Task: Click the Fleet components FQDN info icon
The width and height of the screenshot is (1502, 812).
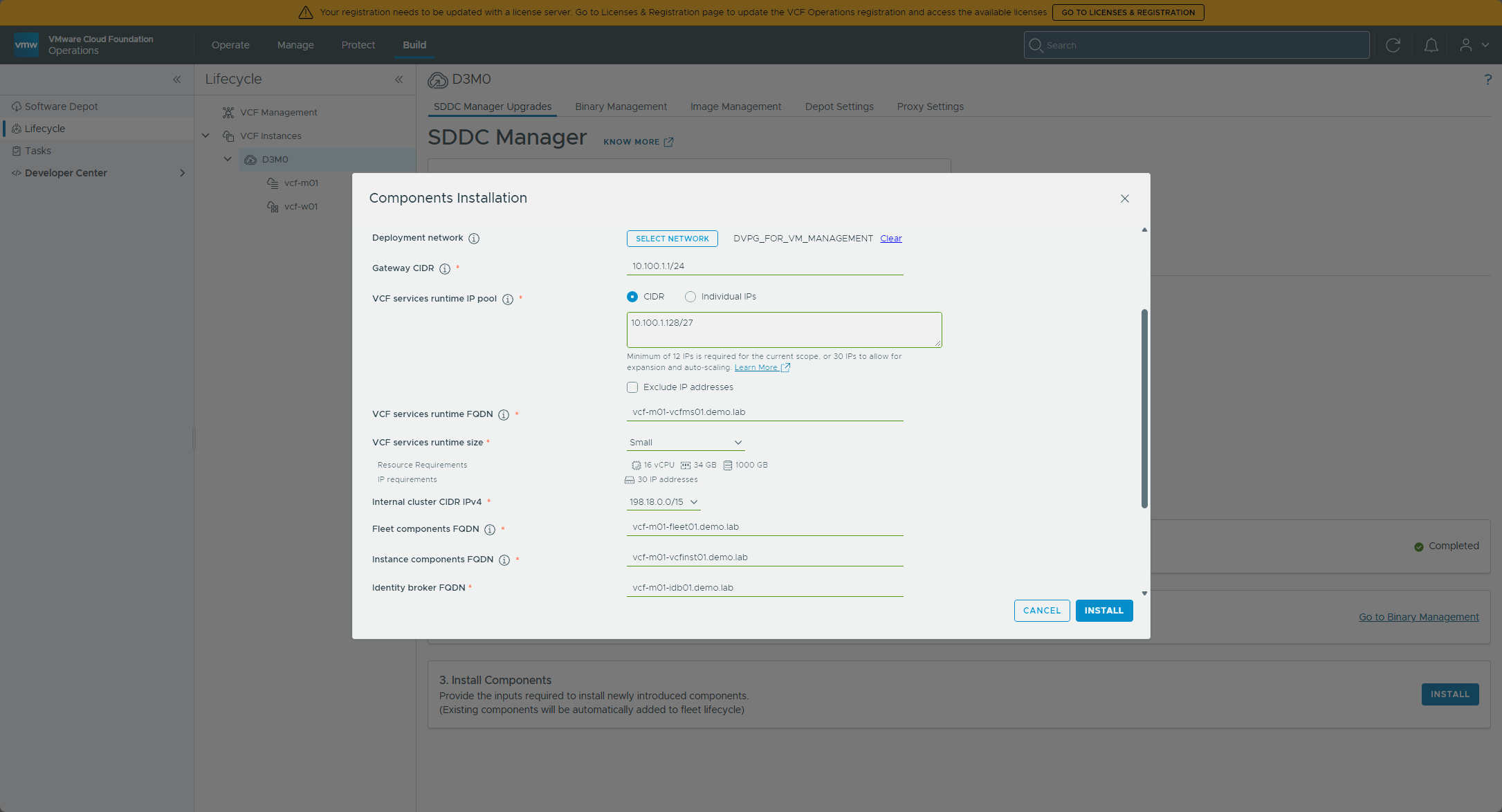Action: click(x=490, y=530)
